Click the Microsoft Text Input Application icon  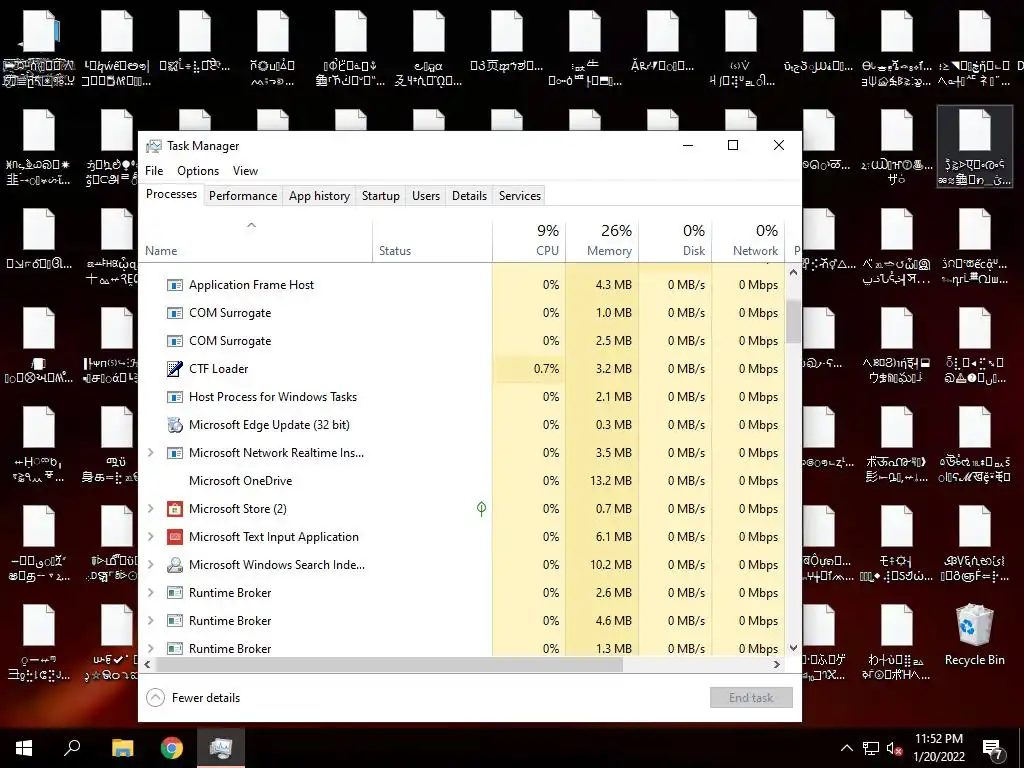174,537
